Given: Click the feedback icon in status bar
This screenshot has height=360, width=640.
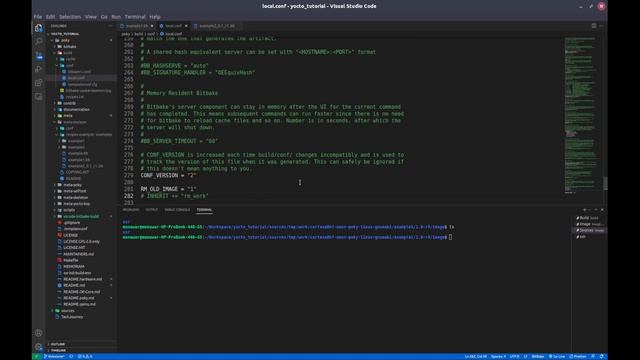Looking at the screenshot, I should (x=593, y=356).
